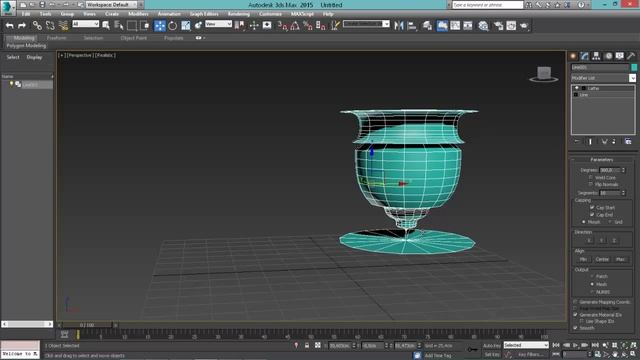640x360 pixels.
Task: Uncheck the Cap End checkbox
Action: click(592, 214)
